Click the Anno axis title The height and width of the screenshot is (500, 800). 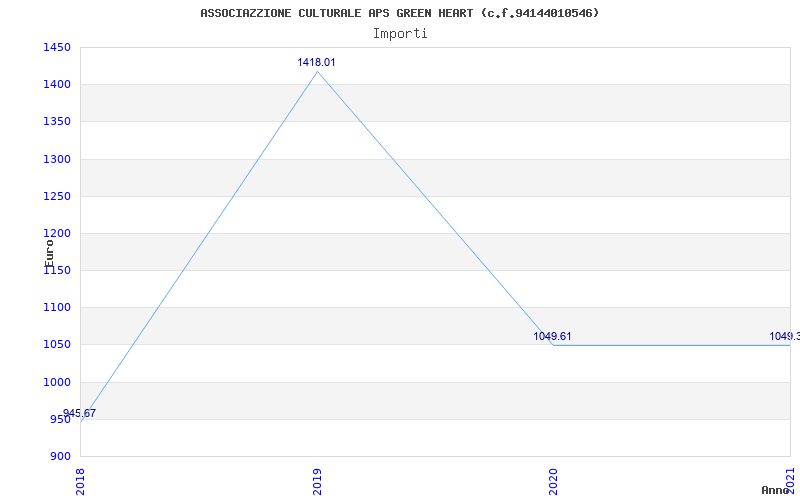pyautogui.click(x=776, y=490)
